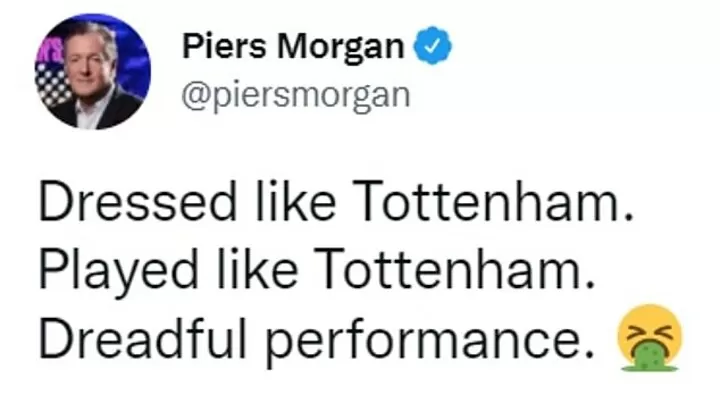Click "like" right after "Played"
This screenshot has width=720, height=395.
click(x=257, y=270)
